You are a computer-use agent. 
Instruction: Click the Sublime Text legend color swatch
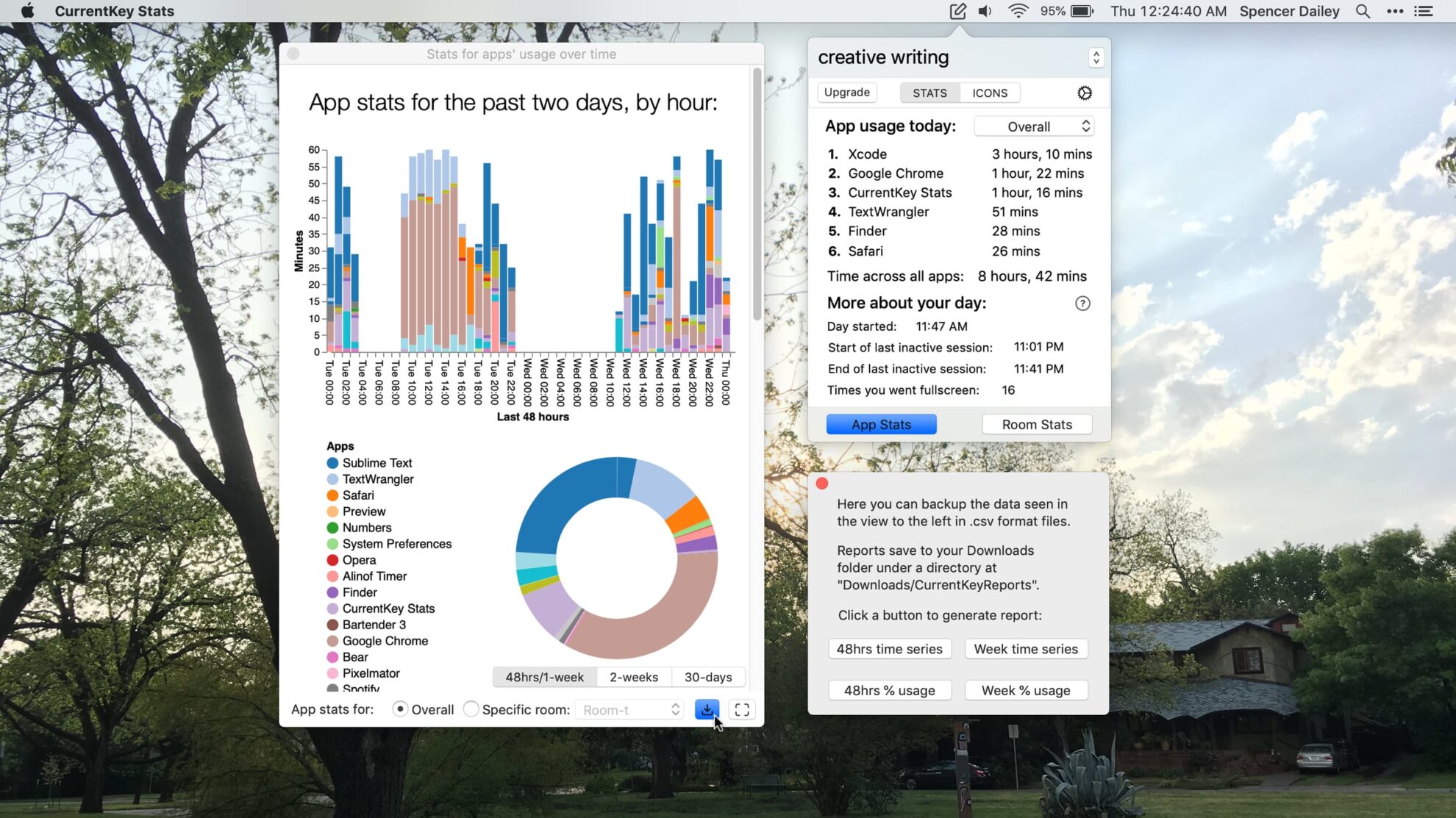coord(332,463)
